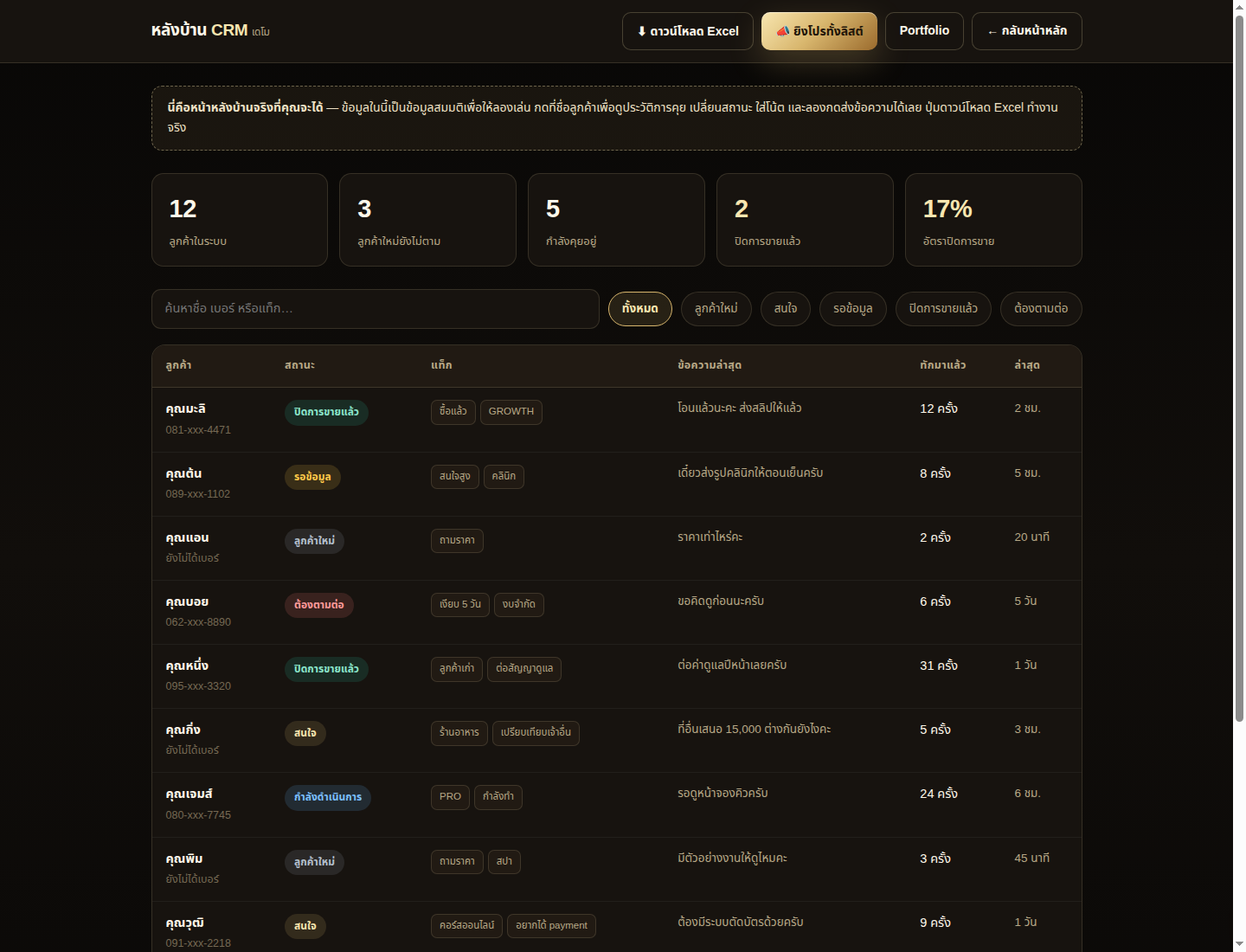This screenshot has height=952, width=1246.
Task: Open customer คุณกิ่ง row
Action: click(x=617, y=741)
